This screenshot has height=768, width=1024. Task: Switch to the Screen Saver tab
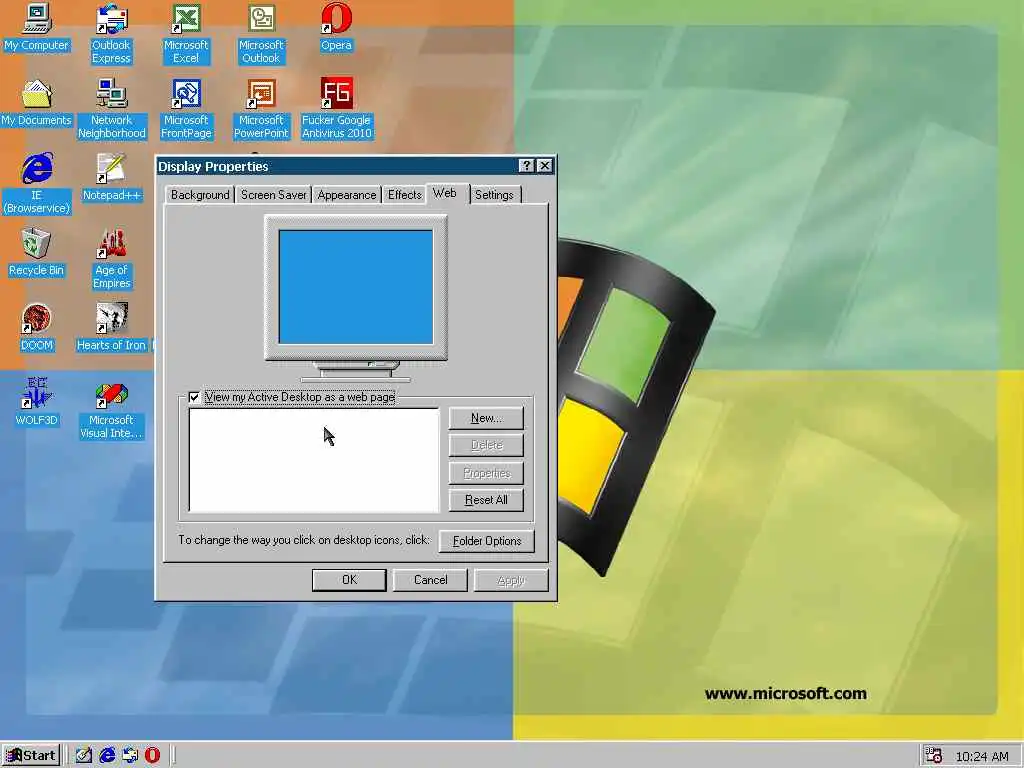(x=273, y=195)
